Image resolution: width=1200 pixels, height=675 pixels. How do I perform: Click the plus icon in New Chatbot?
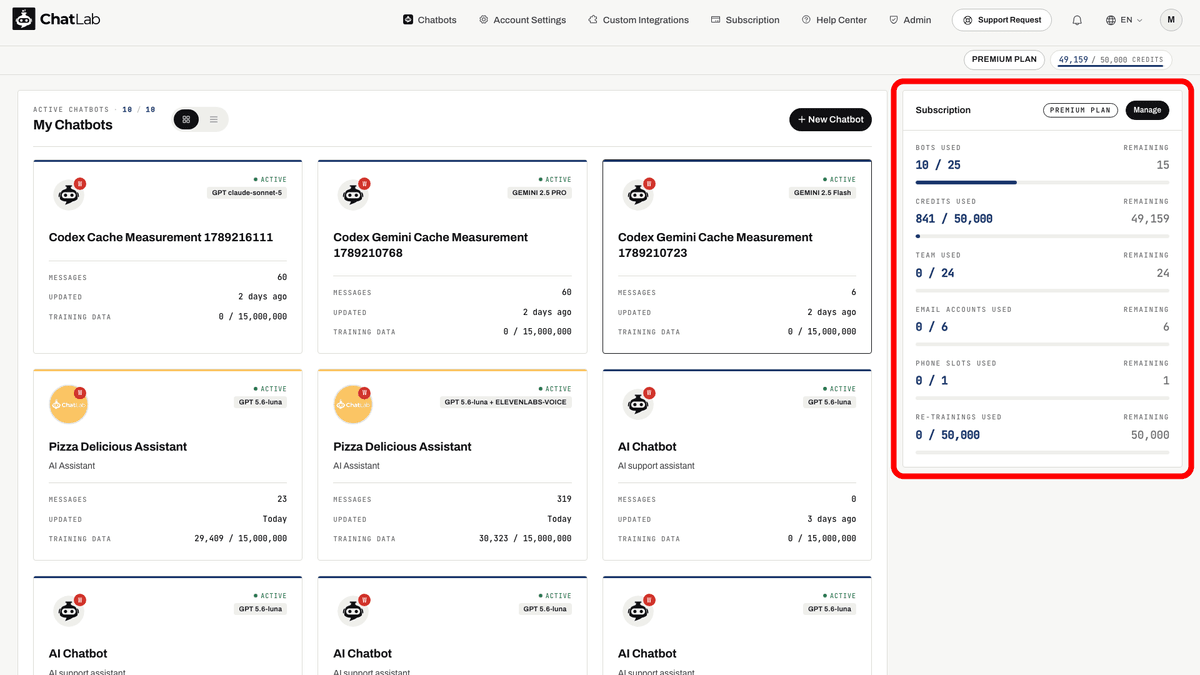[801, 120]
